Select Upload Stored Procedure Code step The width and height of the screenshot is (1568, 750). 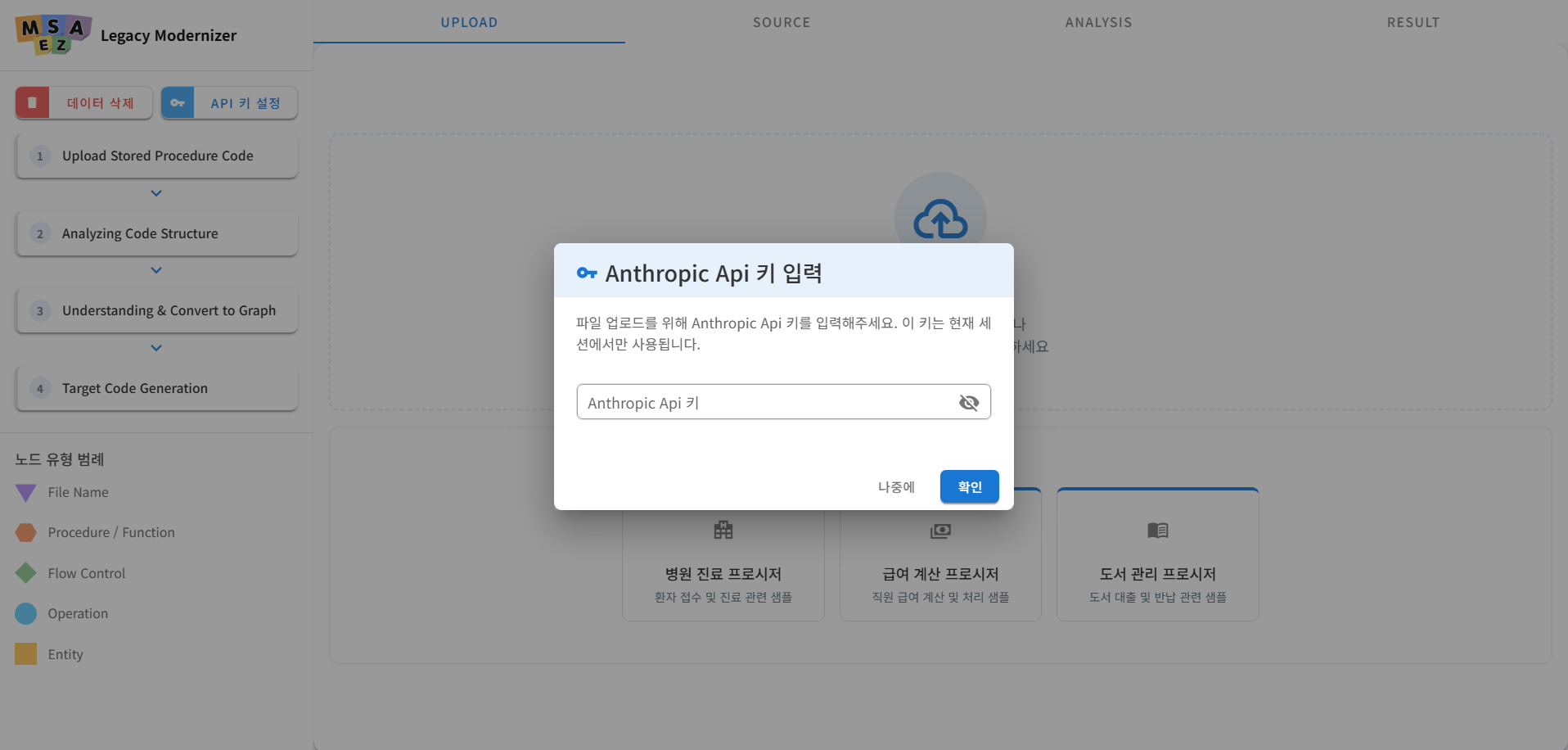156,156
